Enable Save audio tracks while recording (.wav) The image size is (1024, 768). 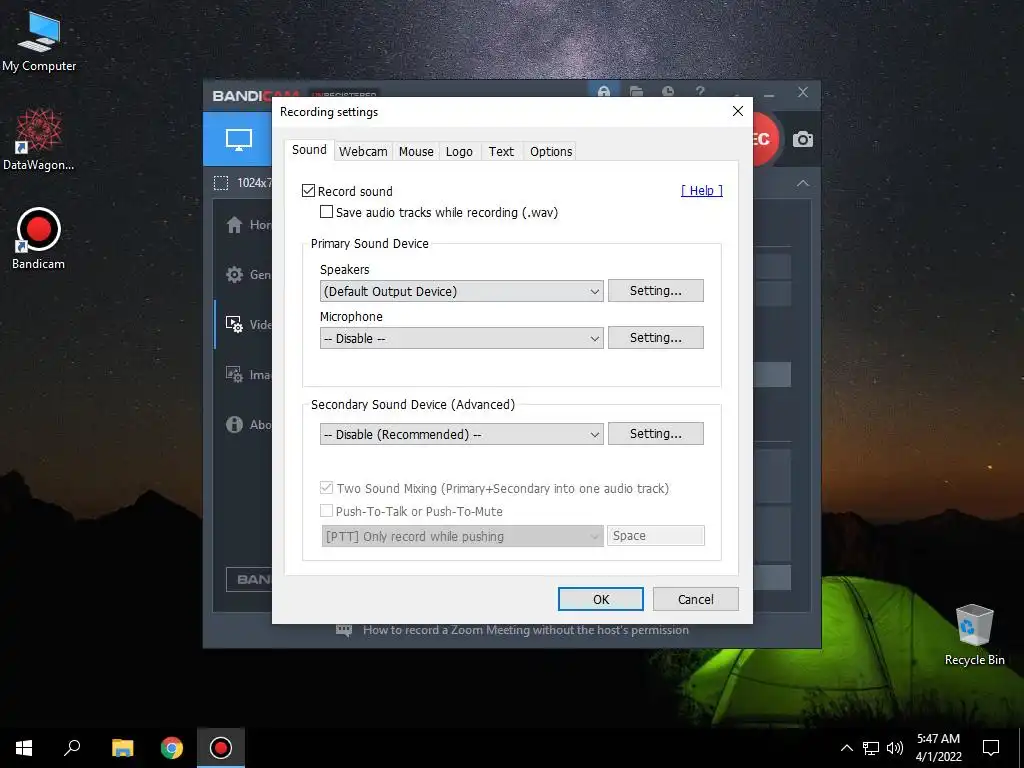[327, 212]
